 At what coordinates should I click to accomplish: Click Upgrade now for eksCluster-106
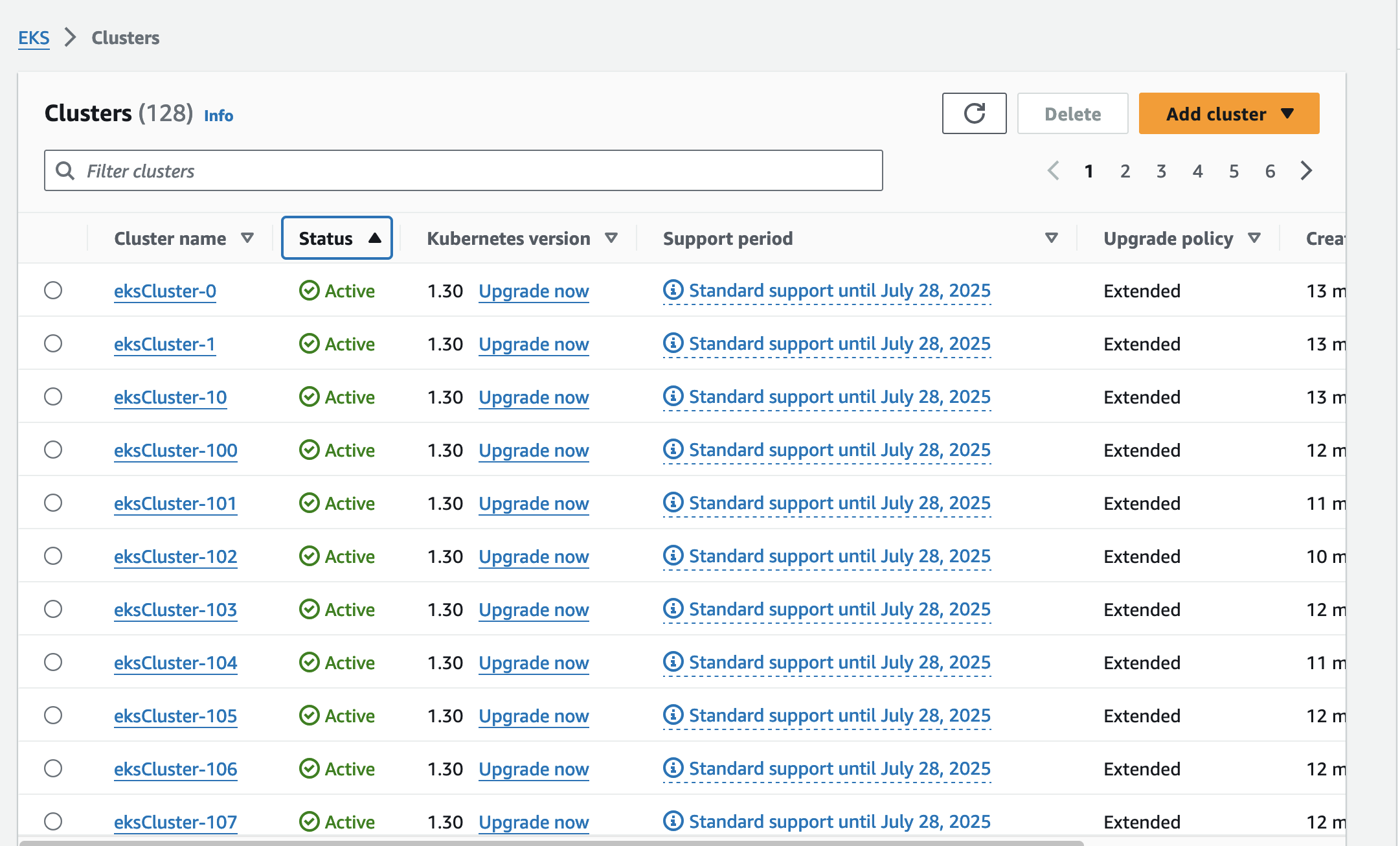[x=534, y=769]
